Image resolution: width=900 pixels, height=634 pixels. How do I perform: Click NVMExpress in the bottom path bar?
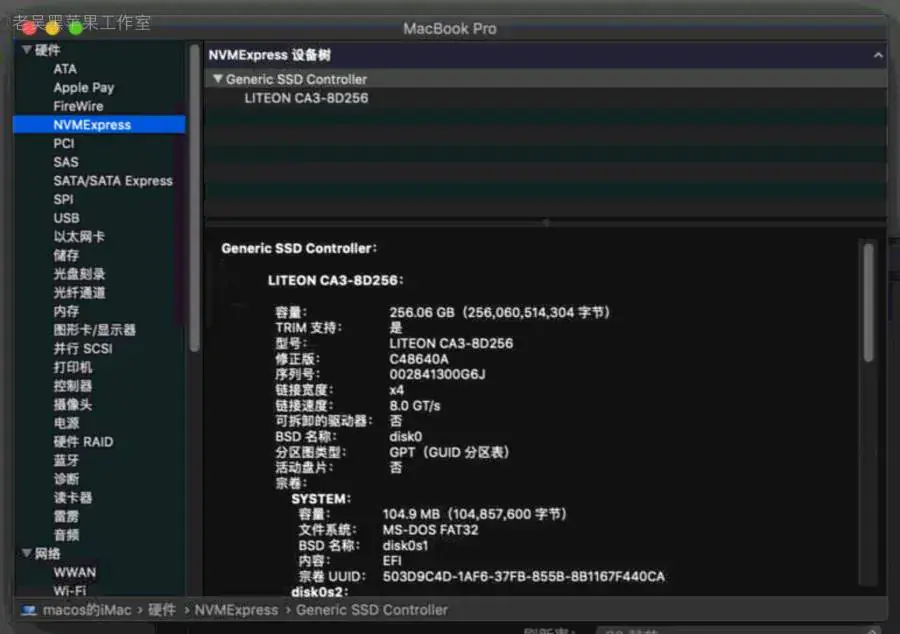pos(236,610)
